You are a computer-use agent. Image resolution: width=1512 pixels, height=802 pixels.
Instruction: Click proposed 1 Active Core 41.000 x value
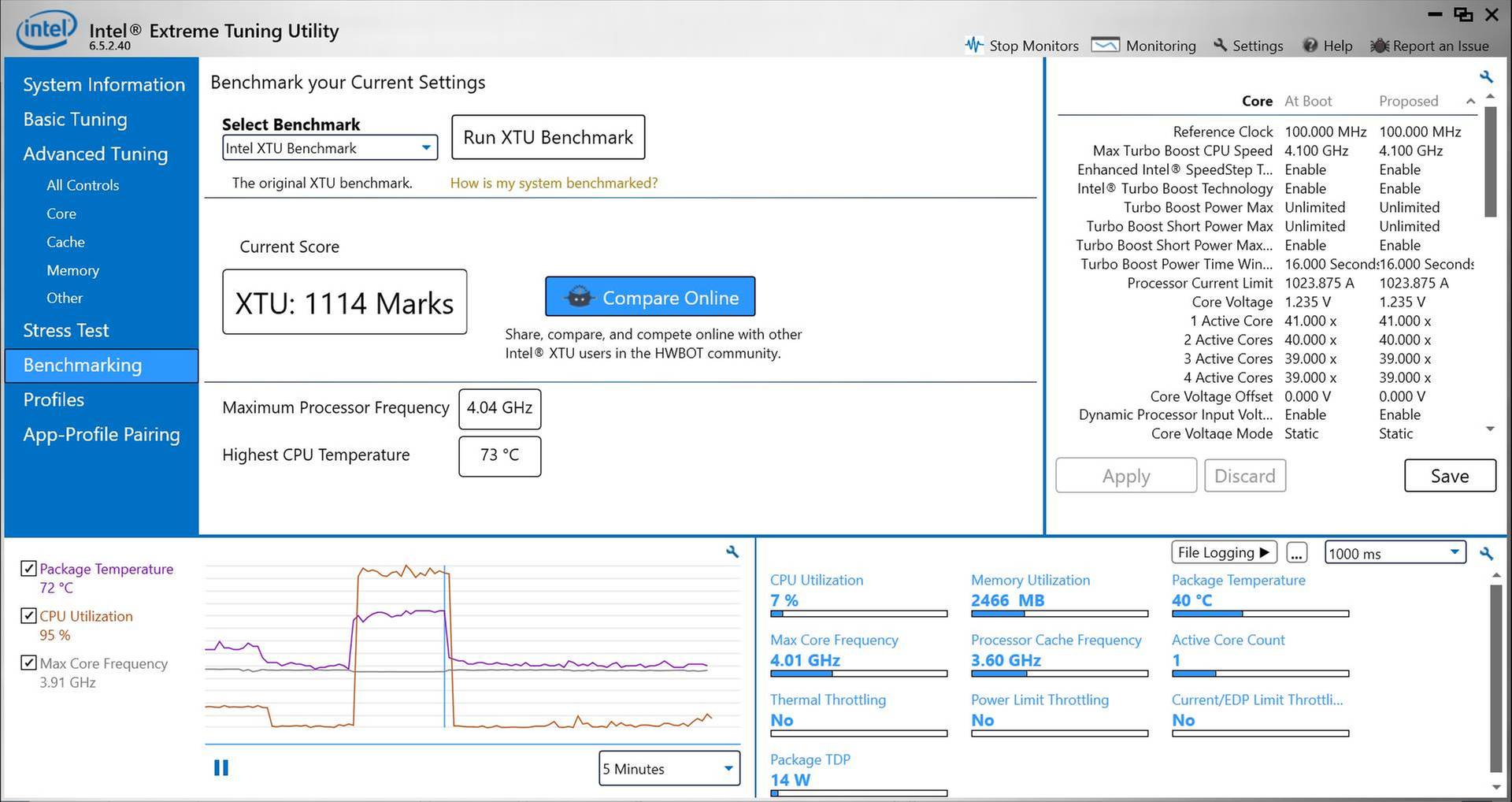pos(1405,321)
